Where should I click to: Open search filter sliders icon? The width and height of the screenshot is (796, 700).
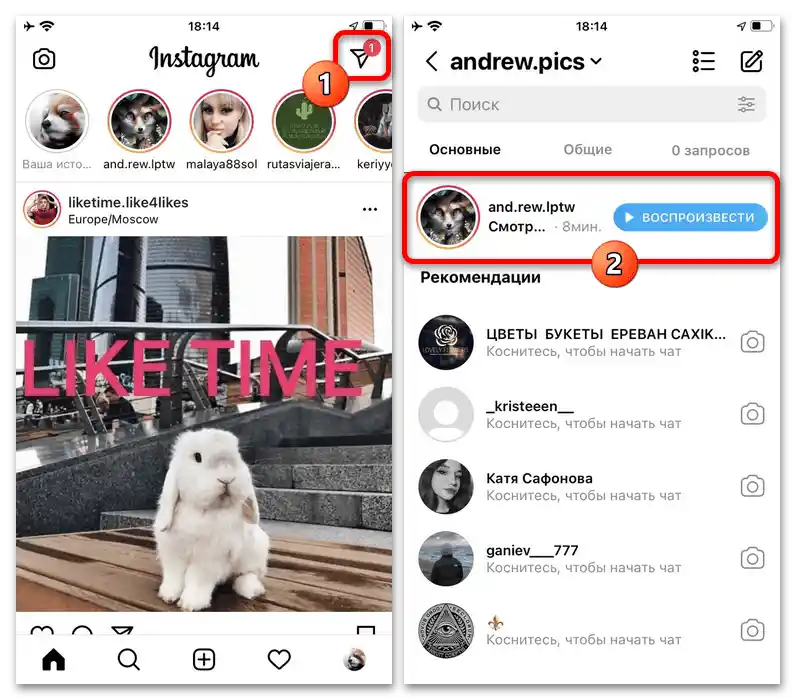[x=746, y=105]
